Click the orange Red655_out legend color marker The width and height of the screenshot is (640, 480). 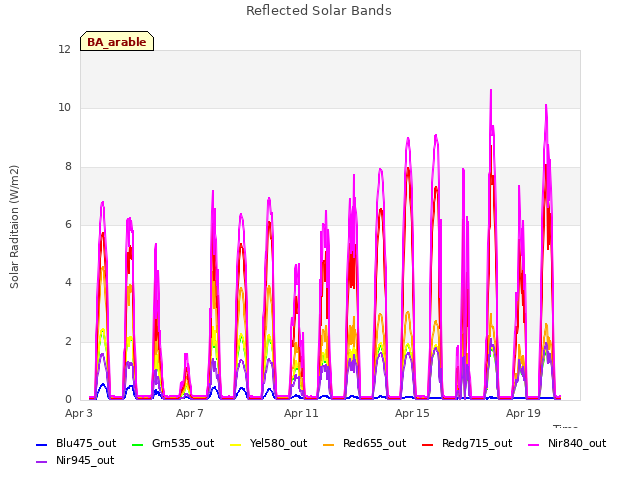(329, 444)
